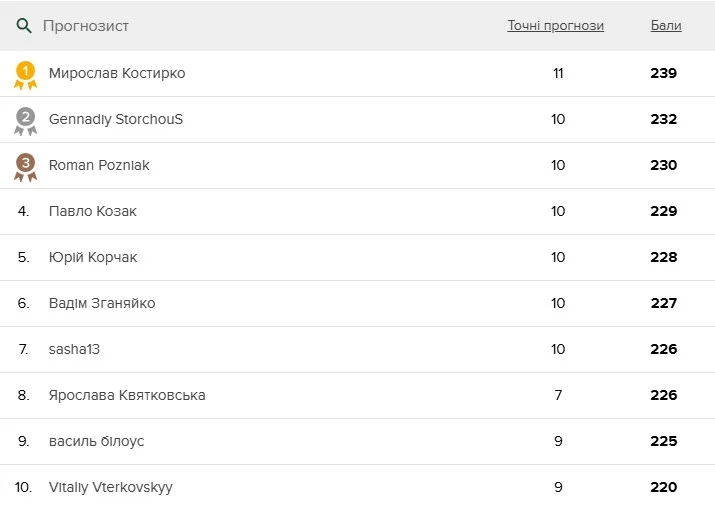The height and width of the screenshot is (507, 715).
Task: Sort by Бали column header
Action: (665, 26)
